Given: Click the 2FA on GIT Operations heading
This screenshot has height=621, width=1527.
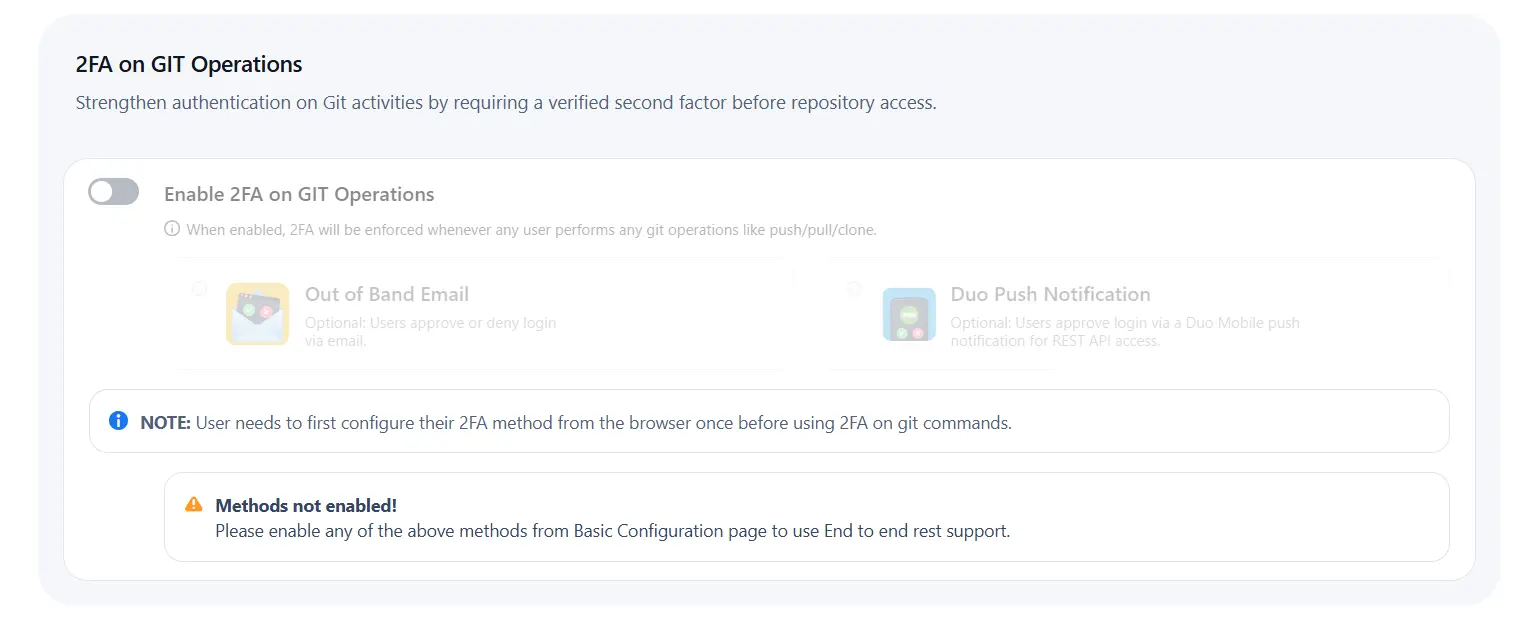Looking at the screenshot, I should pos(189,64).
